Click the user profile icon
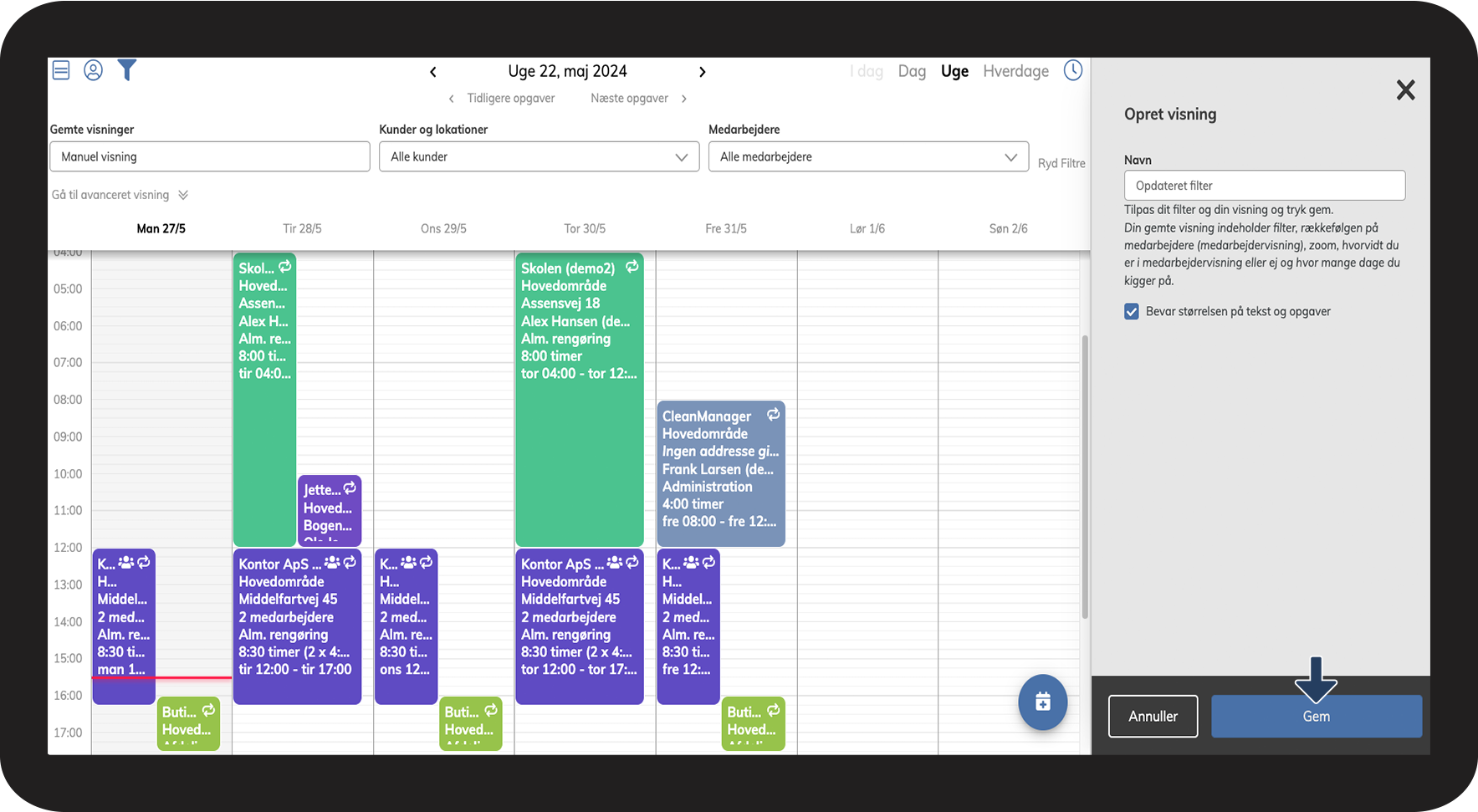 pyautogui.click(x=94, y=70)
